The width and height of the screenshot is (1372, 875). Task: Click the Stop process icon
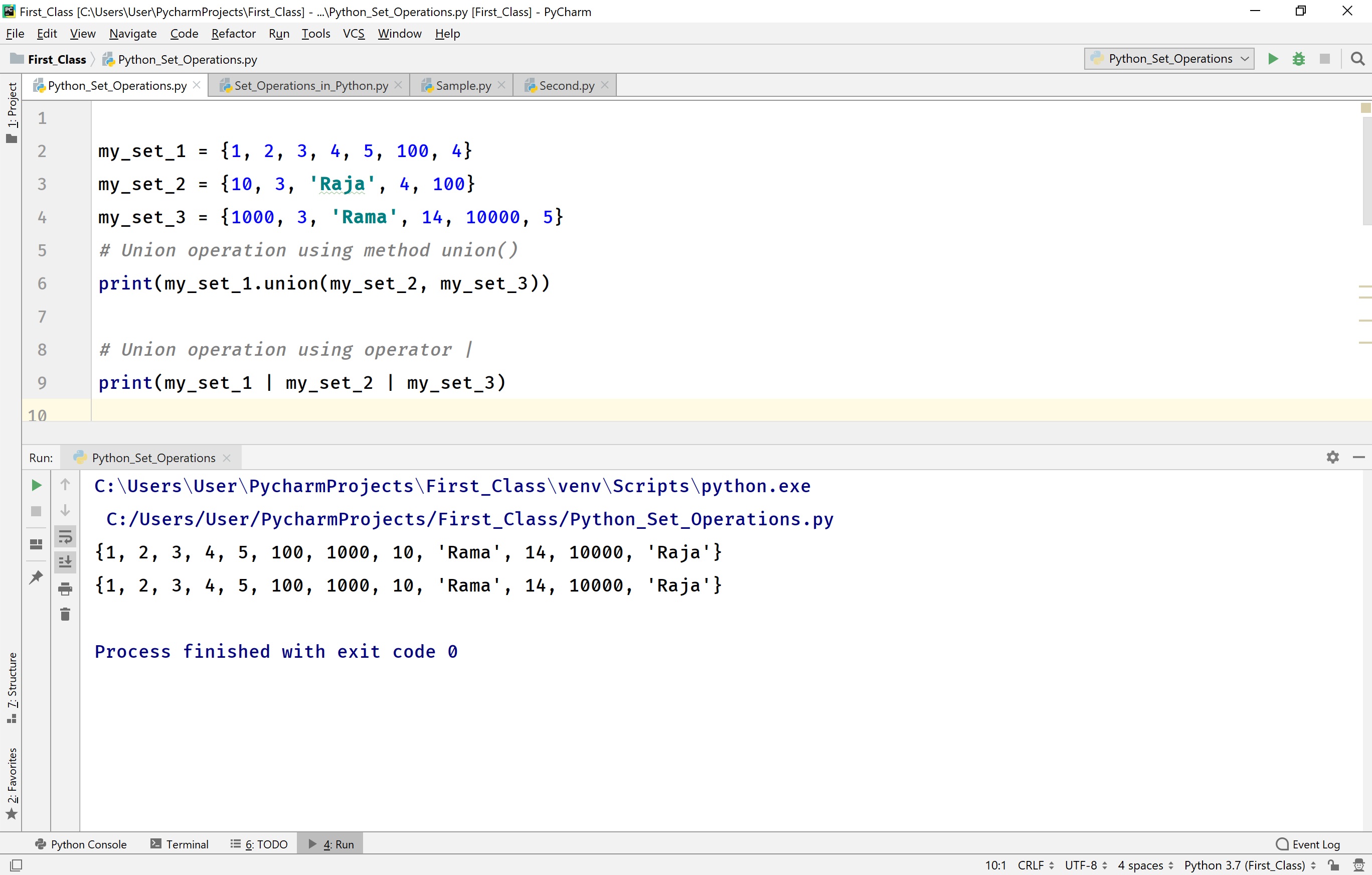[x=1325, y=59]
